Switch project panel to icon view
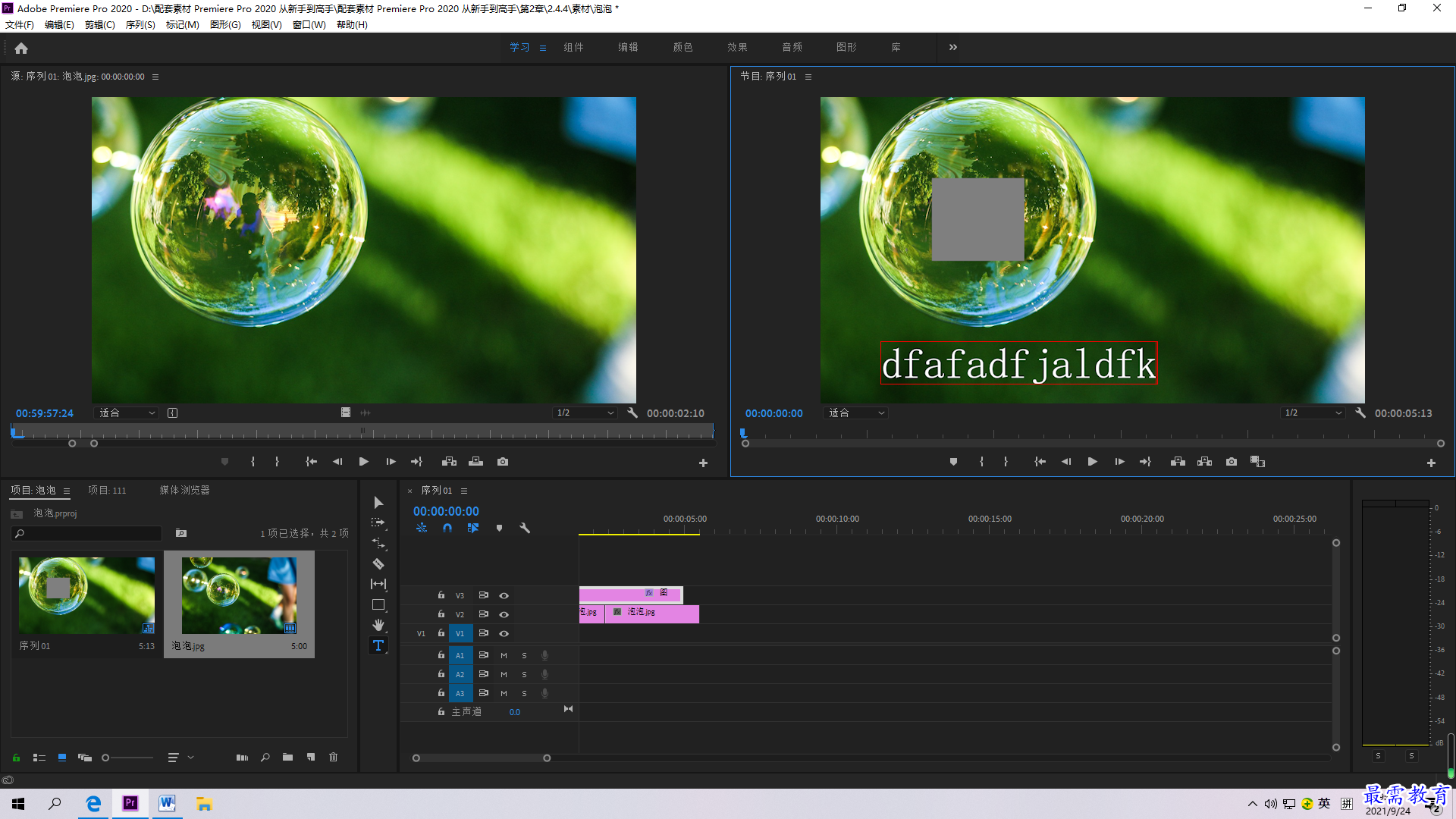The image size is (1456, 819). tap(62, 758)
